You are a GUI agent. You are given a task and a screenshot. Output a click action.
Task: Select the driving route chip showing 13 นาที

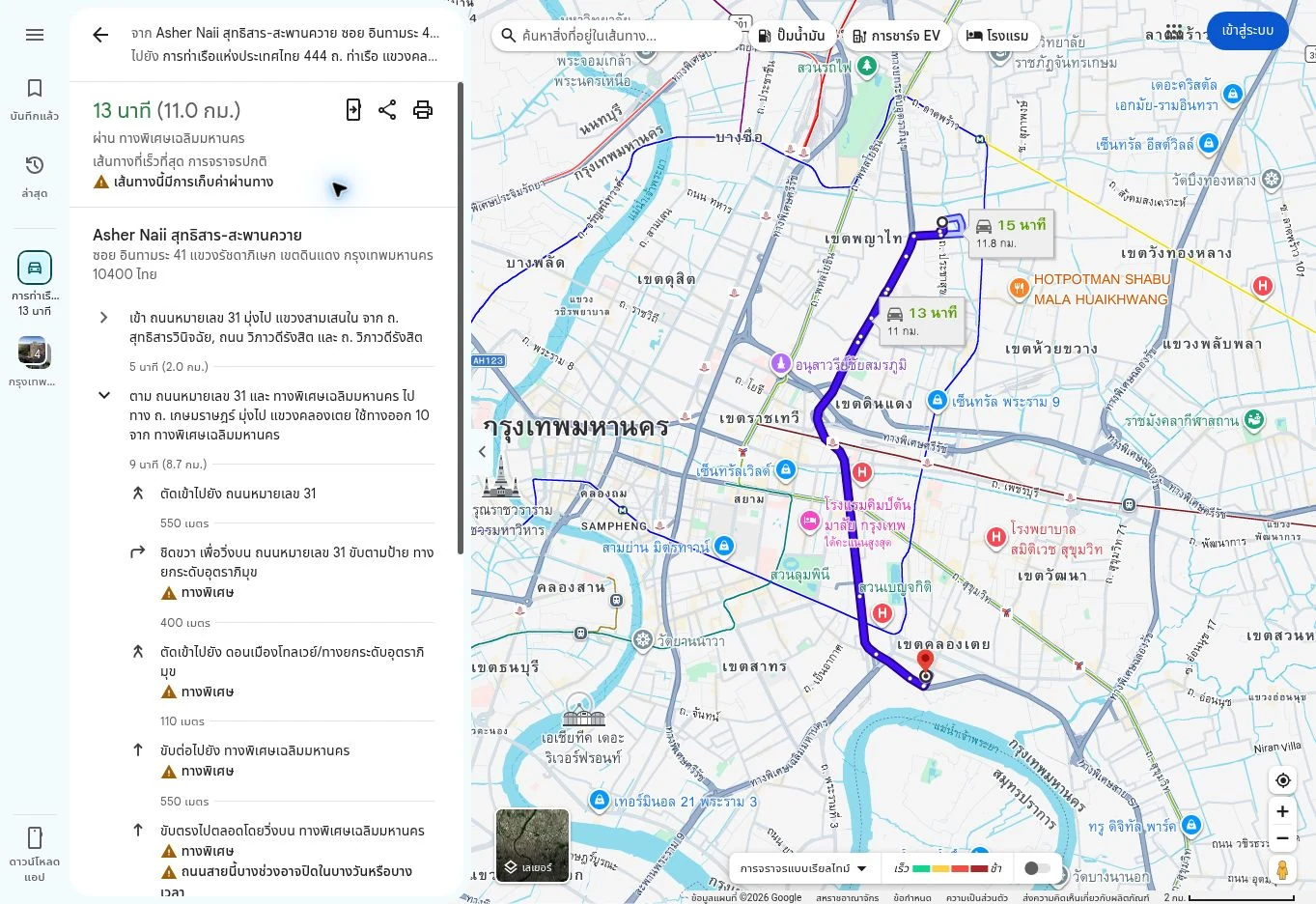[35, 283]
